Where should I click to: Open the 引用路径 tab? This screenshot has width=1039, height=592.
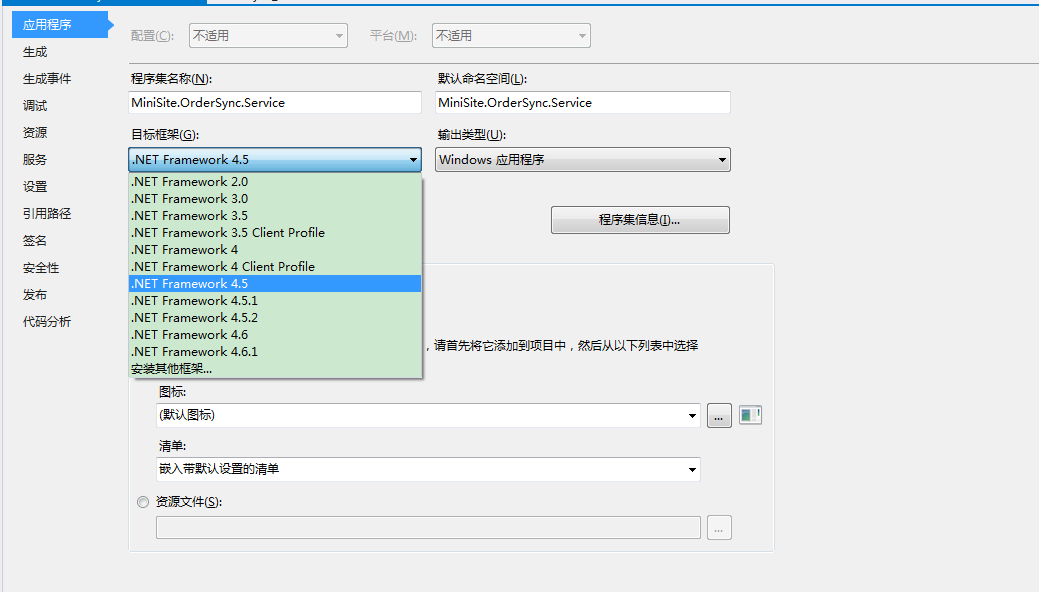(47, 213)
